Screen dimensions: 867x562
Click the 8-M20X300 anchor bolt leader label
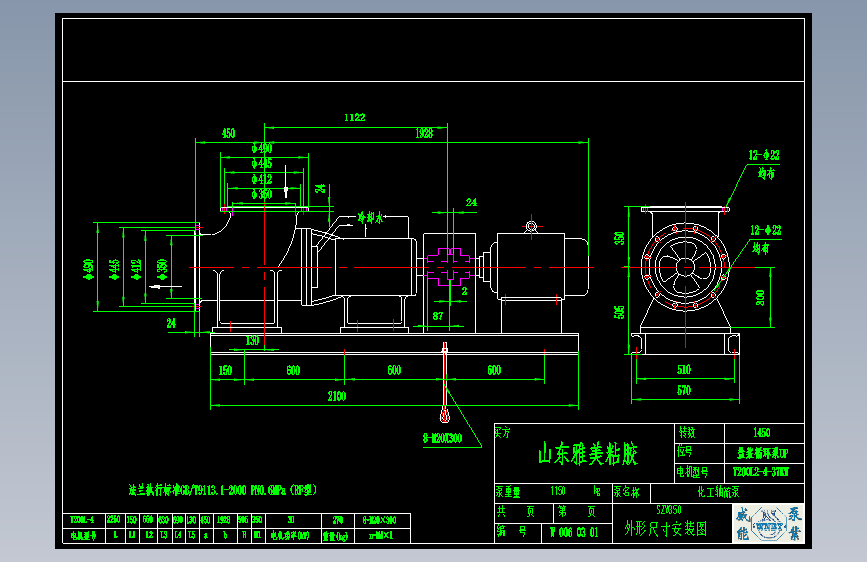pyautogui.click(x=442, y=439)
